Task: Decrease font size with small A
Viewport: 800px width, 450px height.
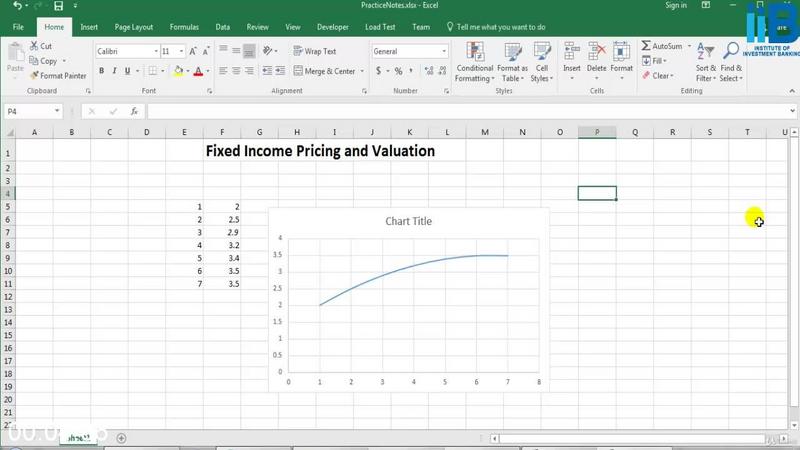Action: coord(206,52)
